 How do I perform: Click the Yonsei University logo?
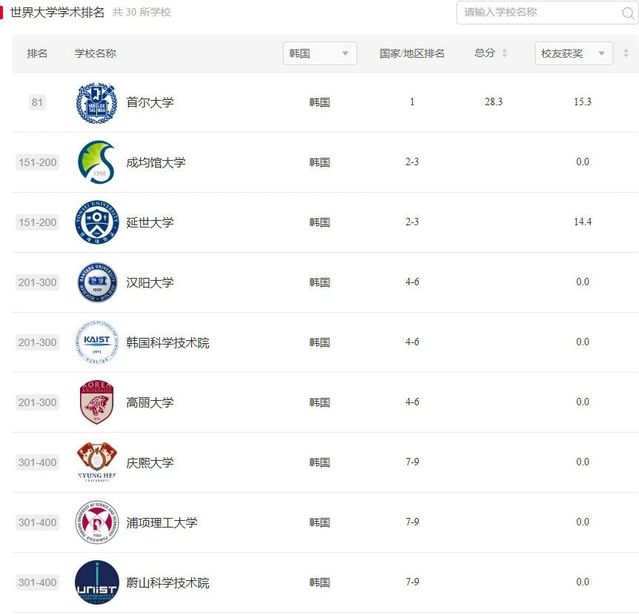click(x=97, y=223)
